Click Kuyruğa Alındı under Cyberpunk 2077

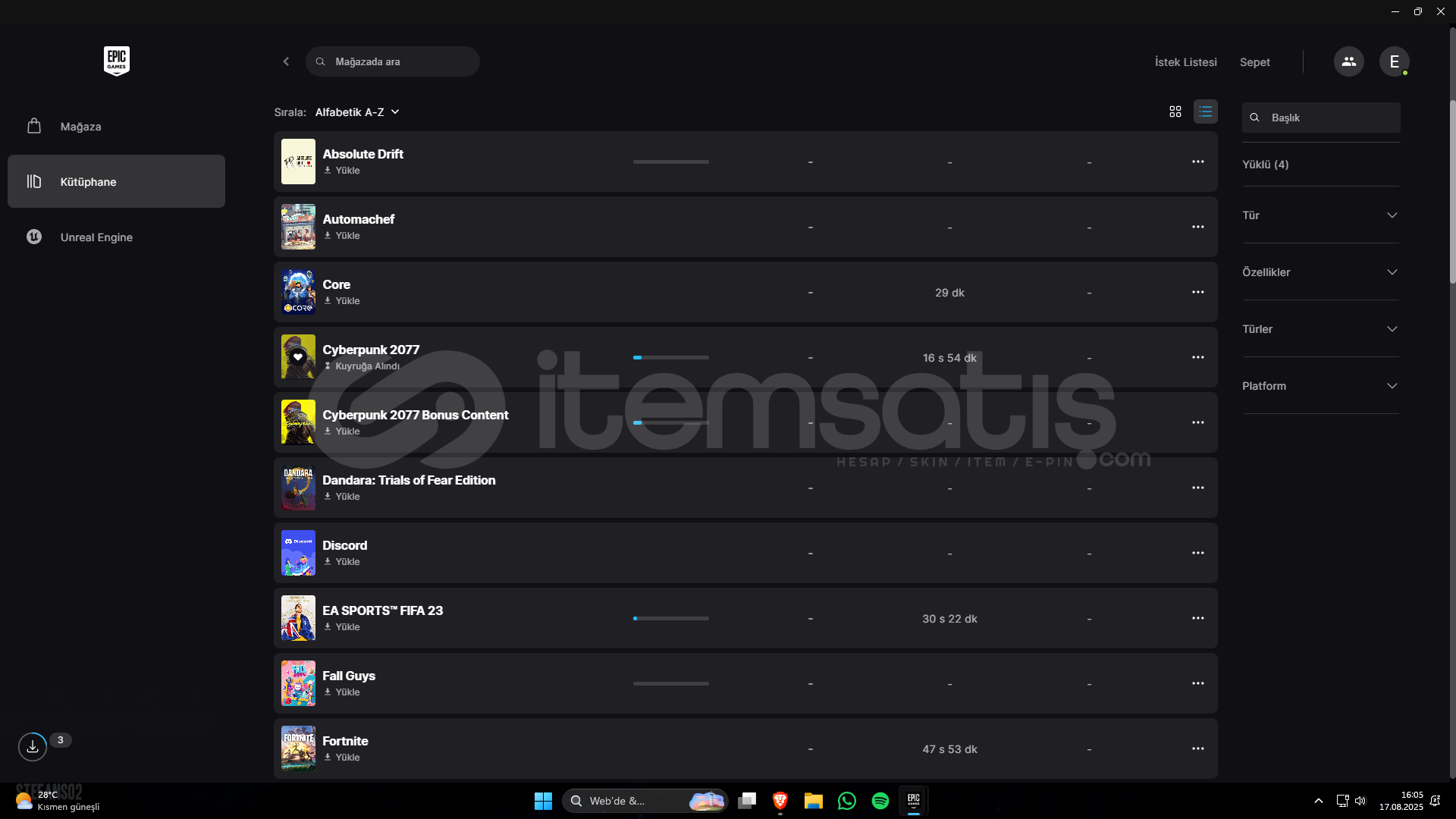click(362, 366)
